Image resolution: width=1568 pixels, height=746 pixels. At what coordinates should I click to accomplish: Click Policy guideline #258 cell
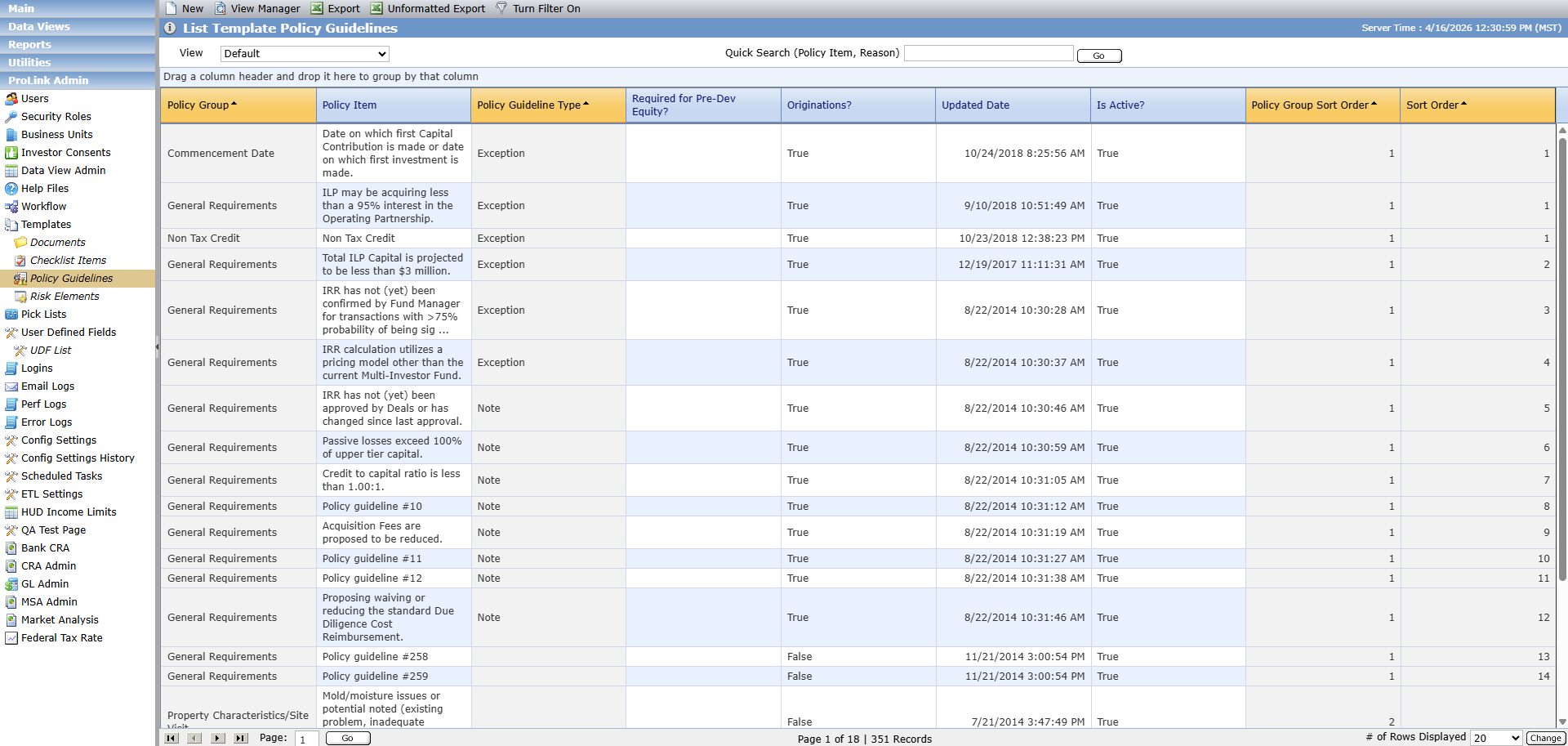pyautogui.click(x=394, y=657)
